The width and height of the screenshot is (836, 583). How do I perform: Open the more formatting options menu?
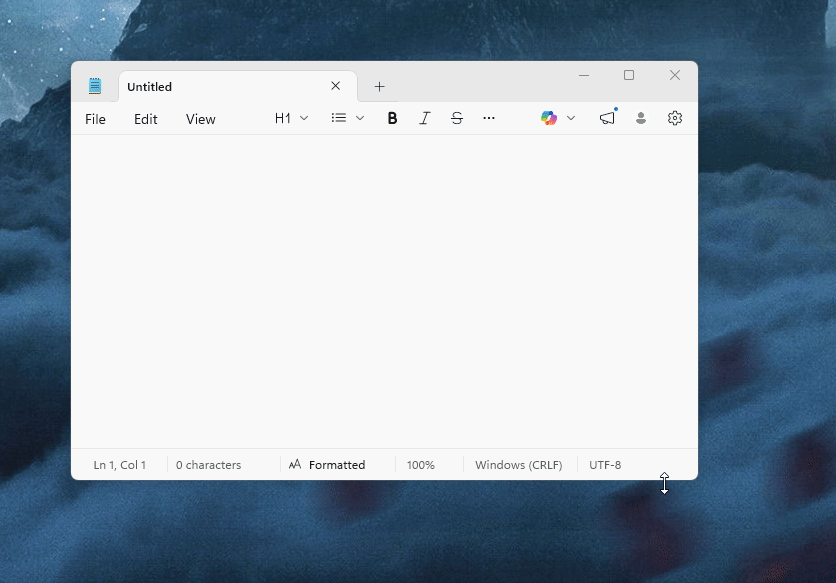click(x=489, y=118)
